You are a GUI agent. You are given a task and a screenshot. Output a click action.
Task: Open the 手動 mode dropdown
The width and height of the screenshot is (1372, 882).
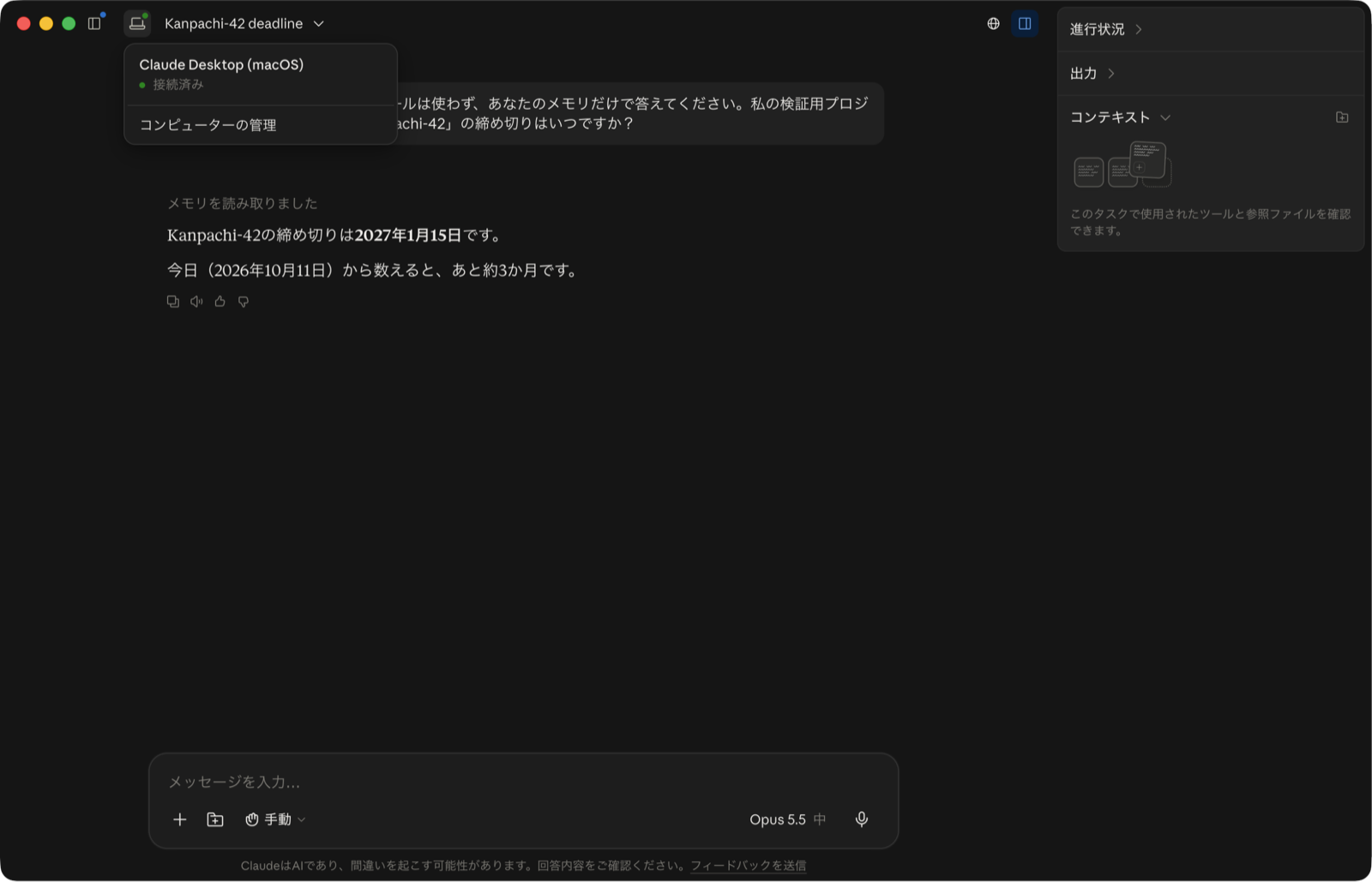(275, 819)
